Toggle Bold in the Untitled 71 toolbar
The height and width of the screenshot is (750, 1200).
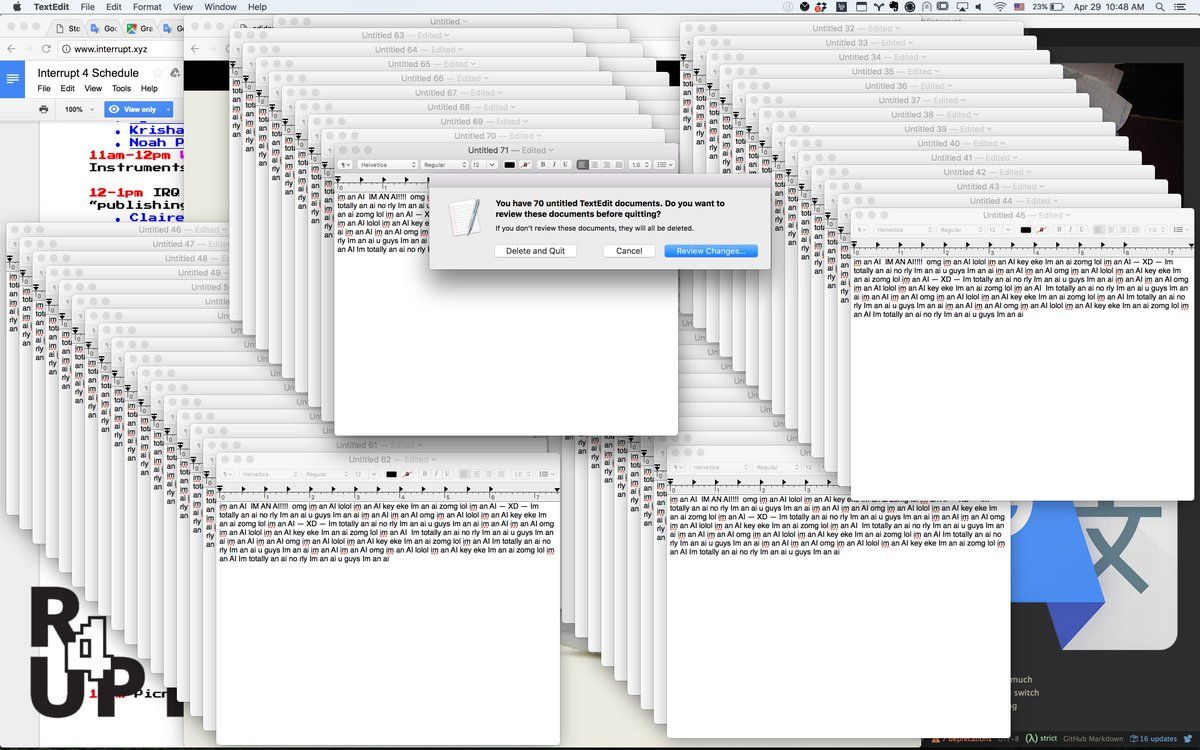tap(543, 165)
